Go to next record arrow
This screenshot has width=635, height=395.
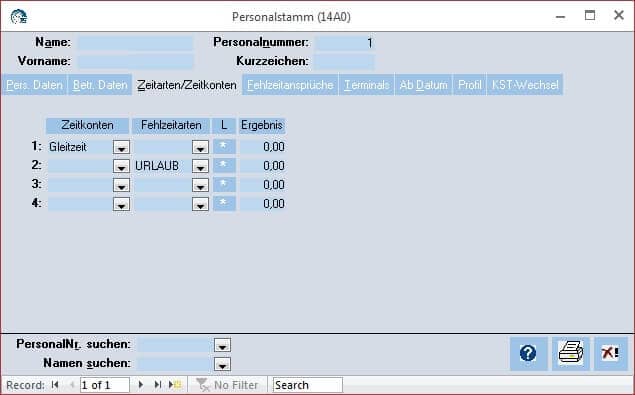point(141,384)
